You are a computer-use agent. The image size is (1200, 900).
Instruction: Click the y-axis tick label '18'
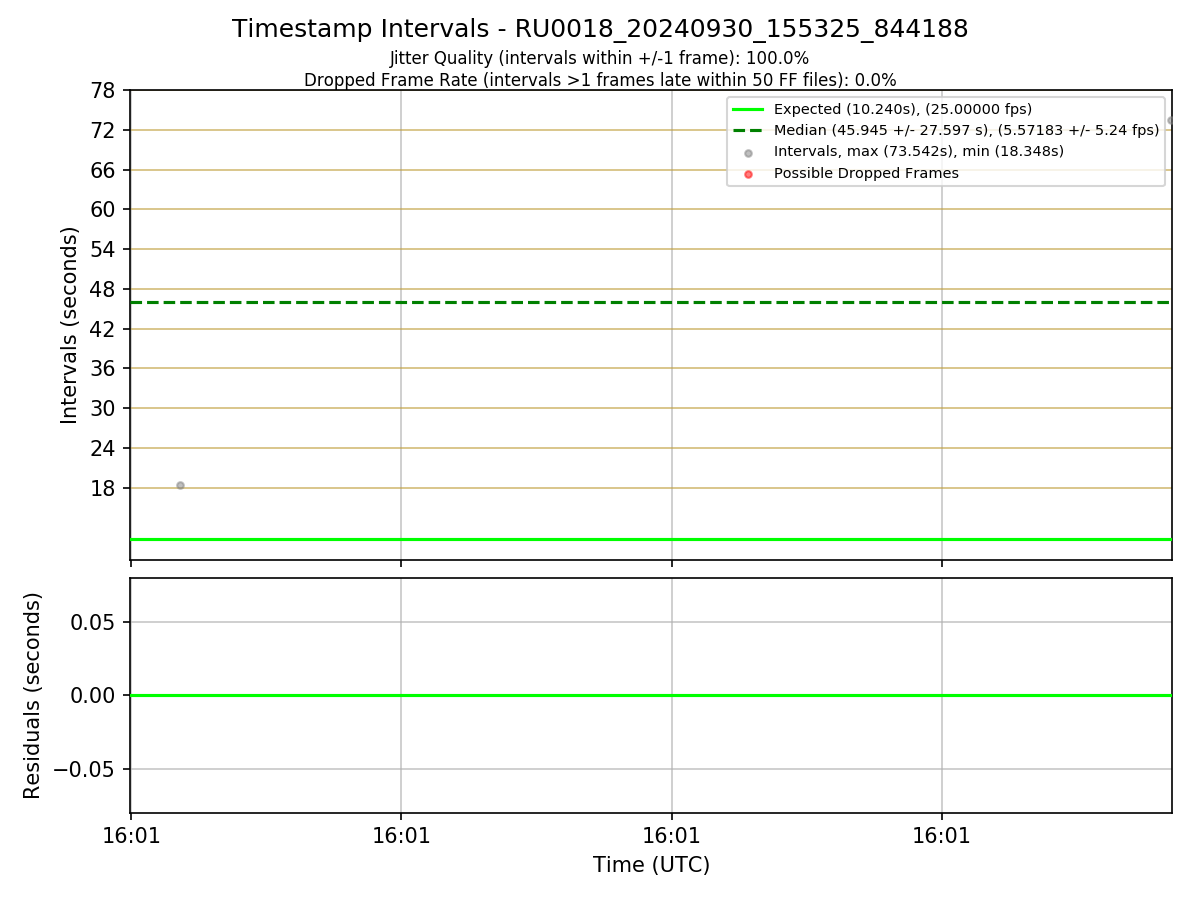(104, 488)
